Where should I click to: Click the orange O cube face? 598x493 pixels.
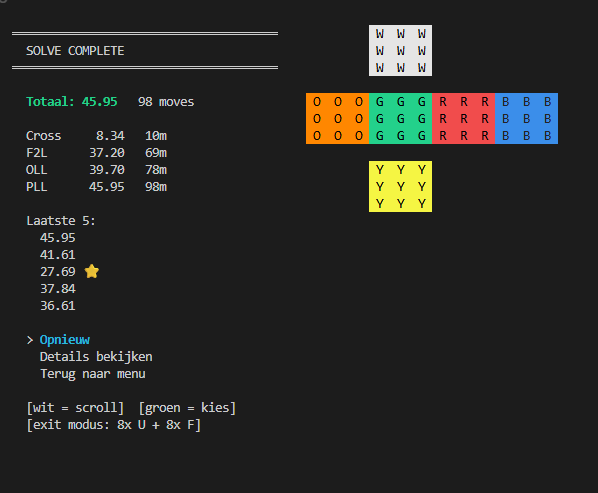[x=338, y=119]
